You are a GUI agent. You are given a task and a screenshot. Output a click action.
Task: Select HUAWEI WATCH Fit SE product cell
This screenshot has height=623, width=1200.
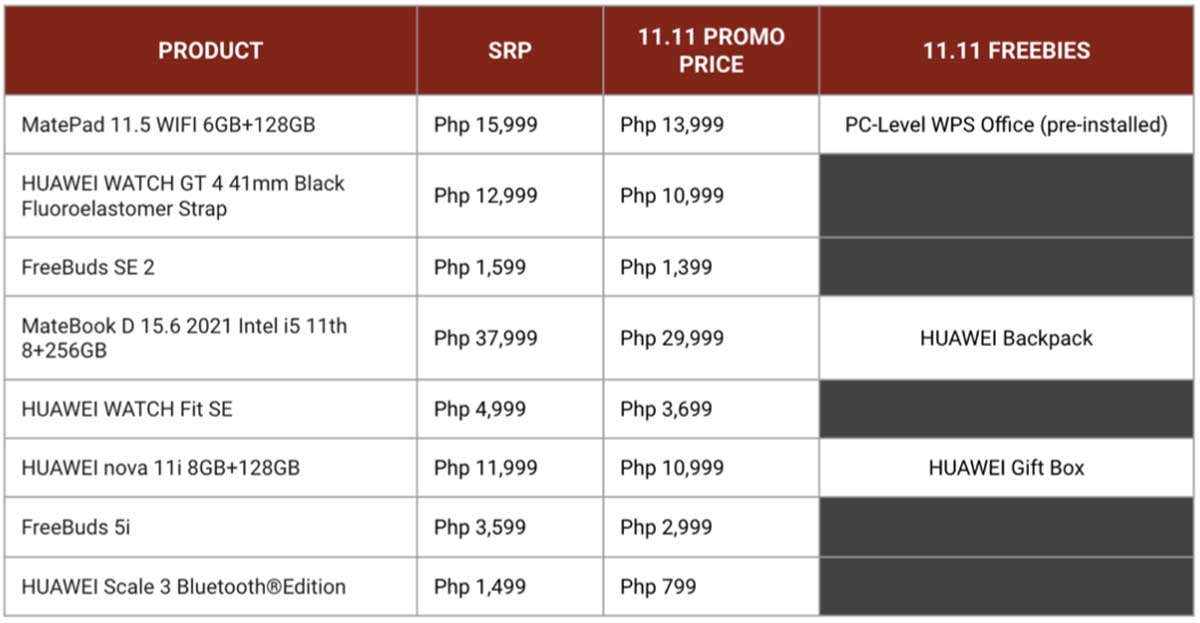coord(210,409)
